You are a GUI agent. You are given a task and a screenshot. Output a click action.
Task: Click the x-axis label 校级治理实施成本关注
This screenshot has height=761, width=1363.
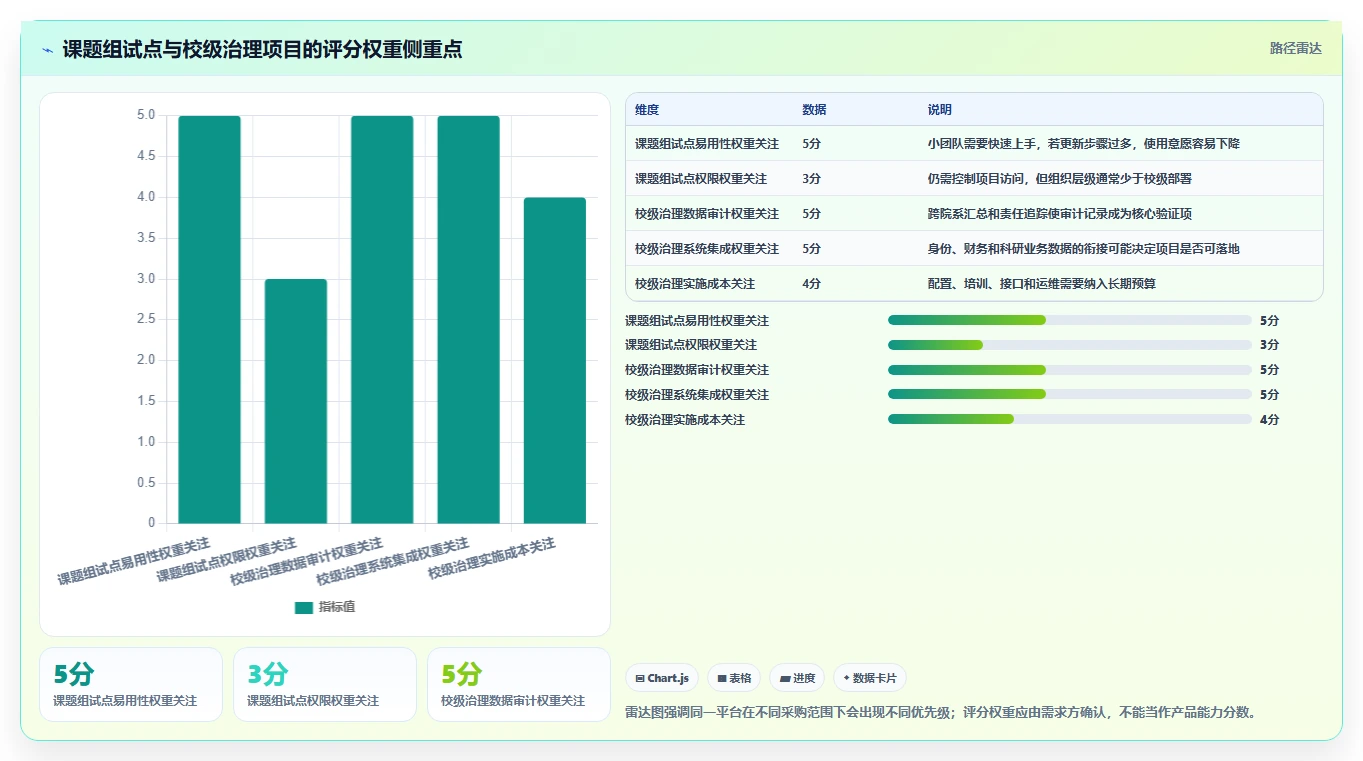pos(492,560)
